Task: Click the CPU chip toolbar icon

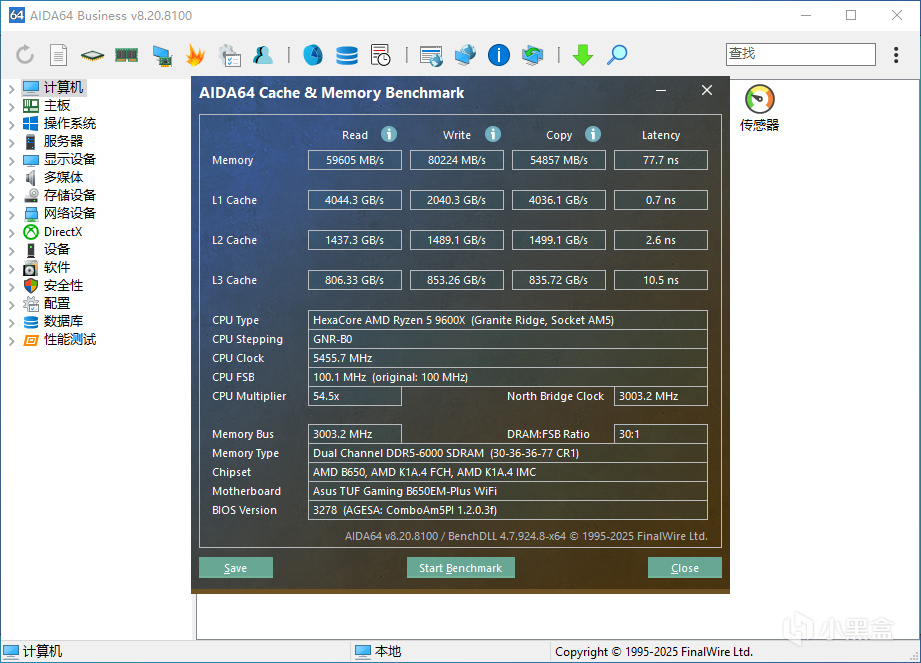Action: (92, 55)
